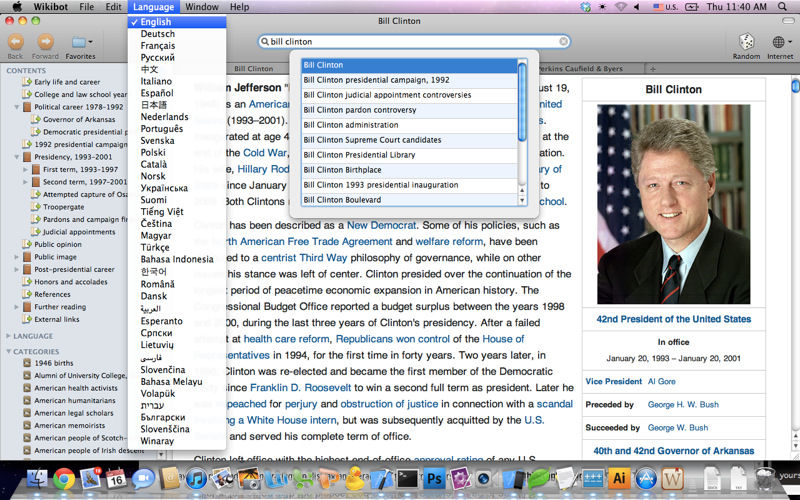Launch Google Chrome from the Dock
The width and height of the screenshot is (800, 500).
click(x=64, y=479)
